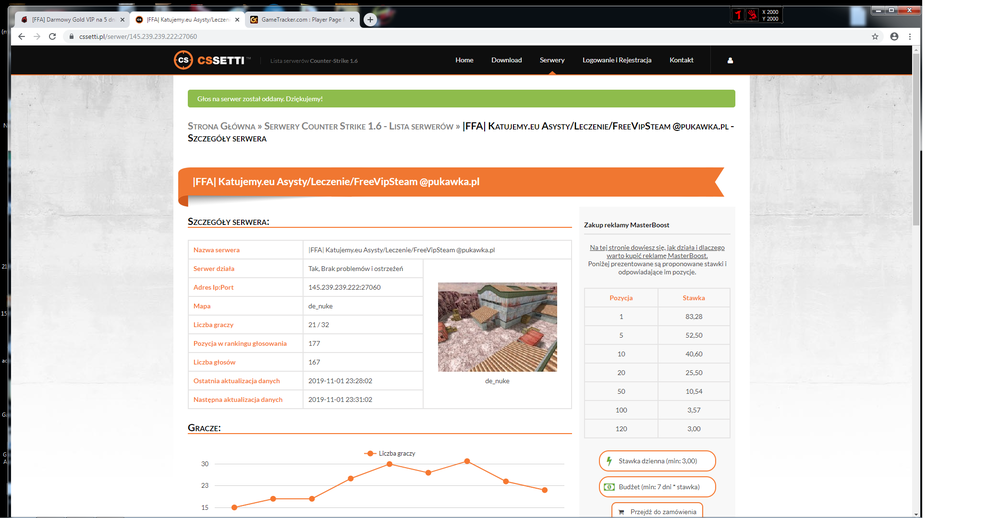Image resolution: width=1000 pixels, height=518 pixels.
Task: Bookmark this page with the star icon
Action: click(x=875, y=36)
